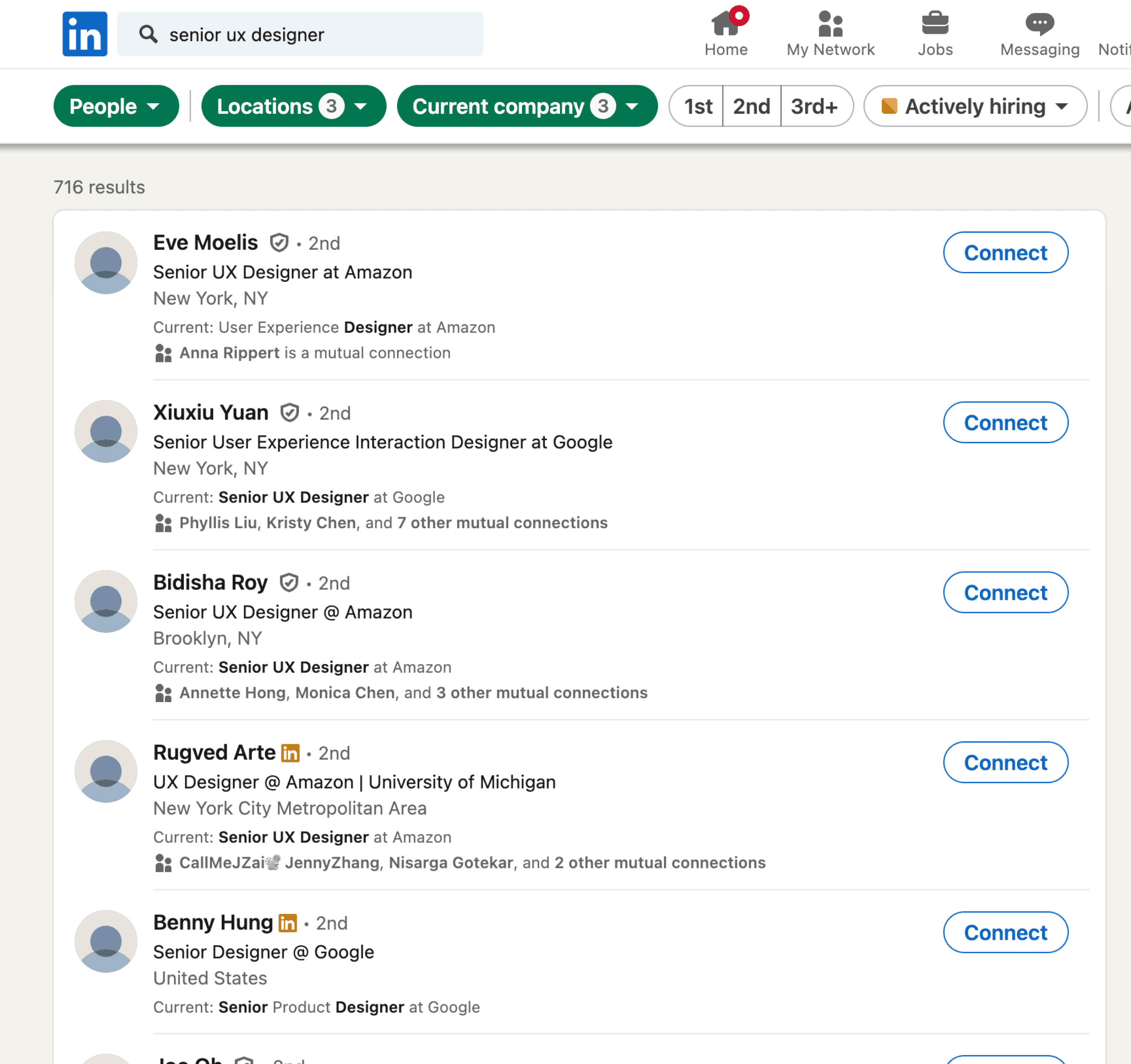The image size is (1131, 1064).
Task: Click 'Senior Designer @ Google' headline
Action: pos(264,952)
